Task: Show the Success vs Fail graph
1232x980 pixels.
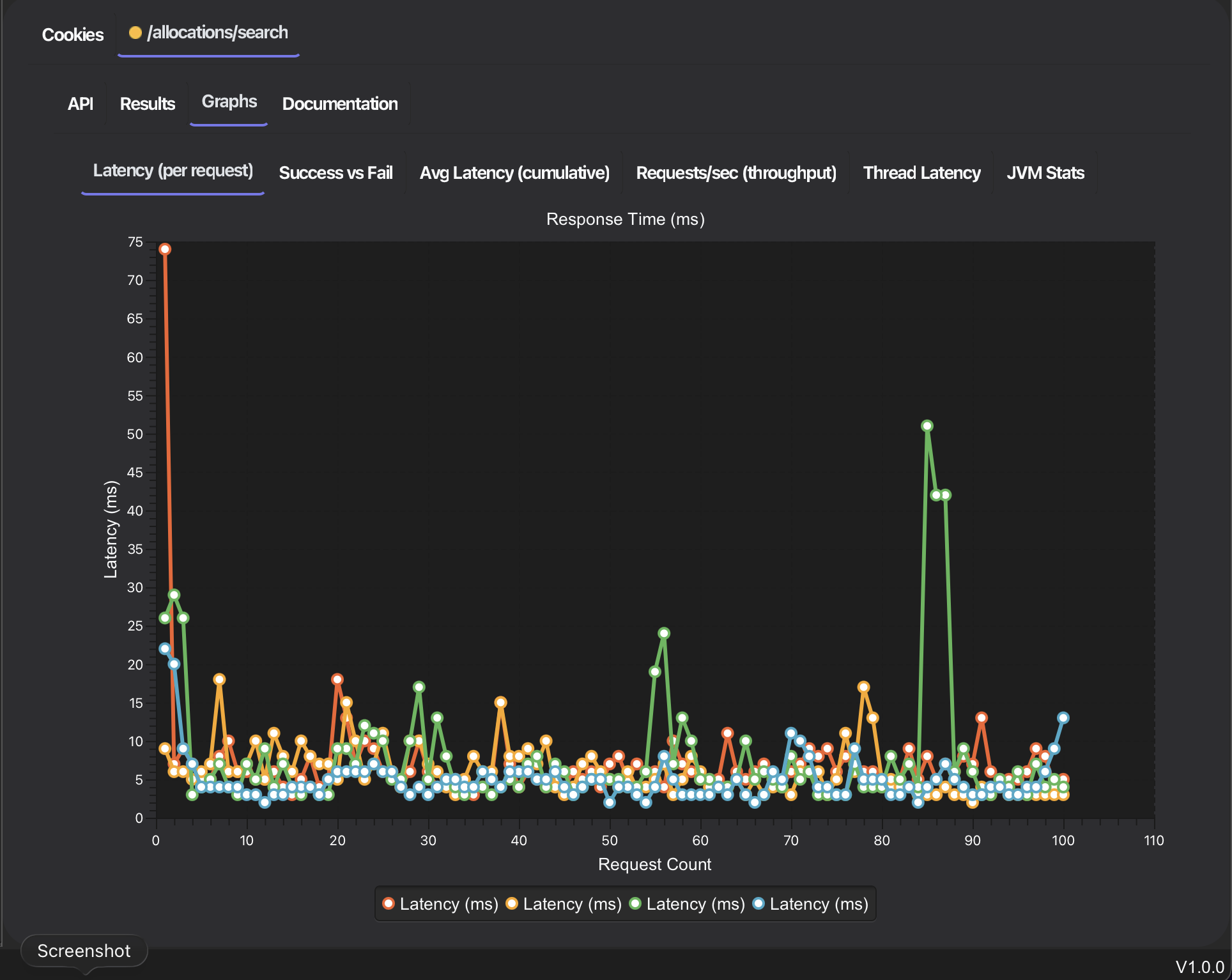Action: (x=335, y=172)
